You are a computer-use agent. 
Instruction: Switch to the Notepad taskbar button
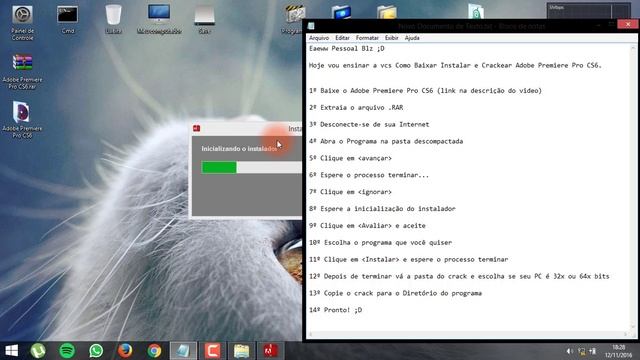click(x=183, y=351)
